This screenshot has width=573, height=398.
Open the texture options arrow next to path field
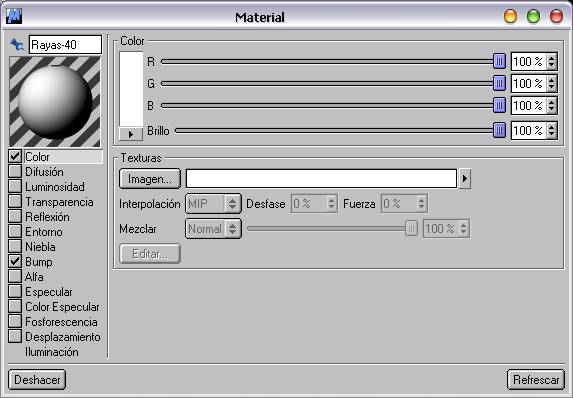point(464,179)
